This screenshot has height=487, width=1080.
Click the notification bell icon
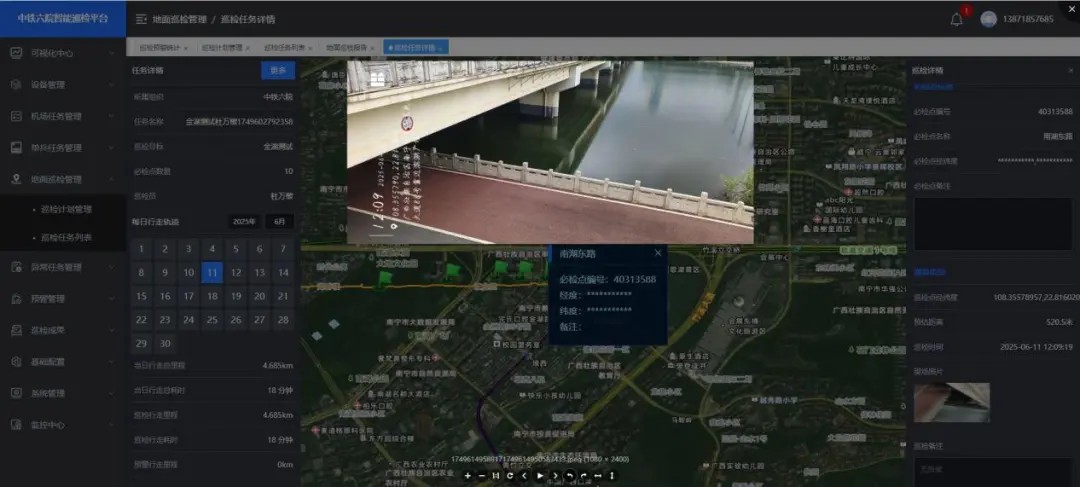click(x=956, y=19)
